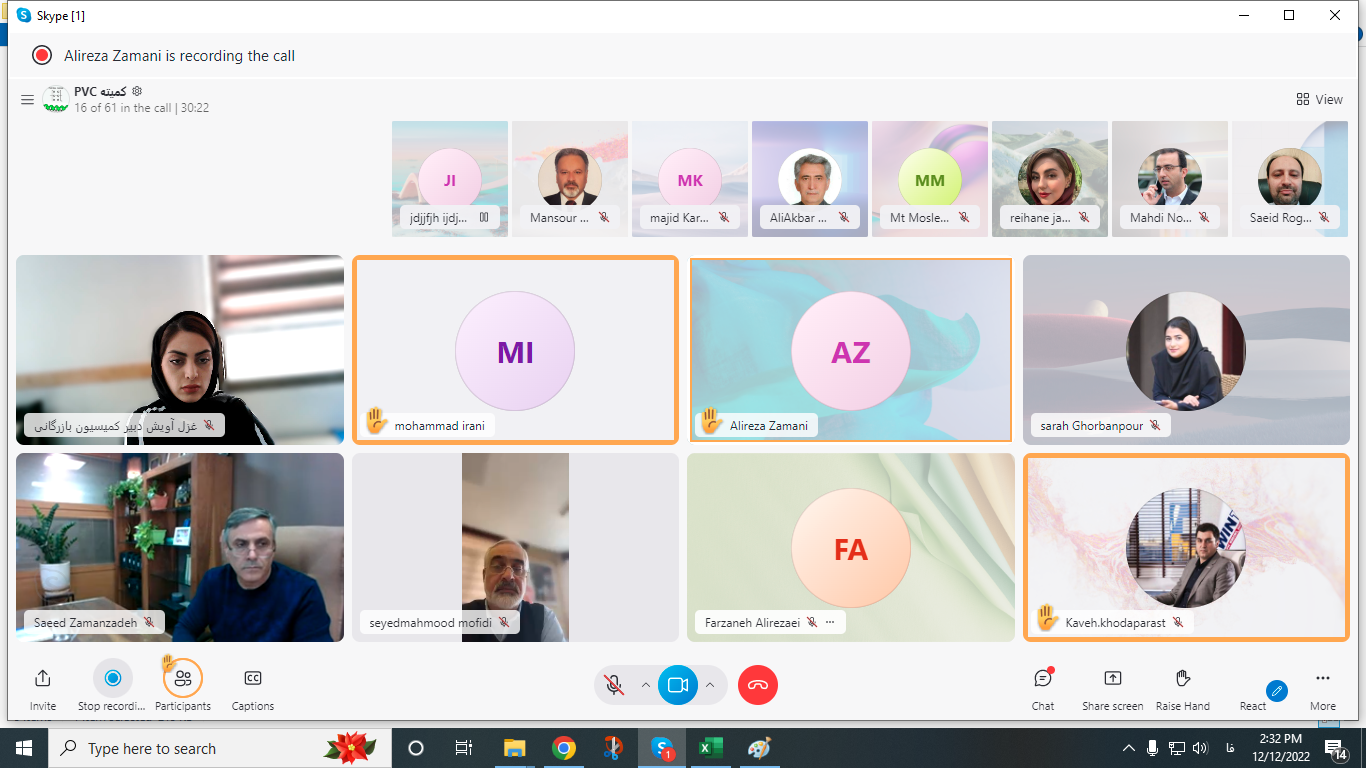
Task: Expand microphone options chevron
Action: click(x=646, y=685)
